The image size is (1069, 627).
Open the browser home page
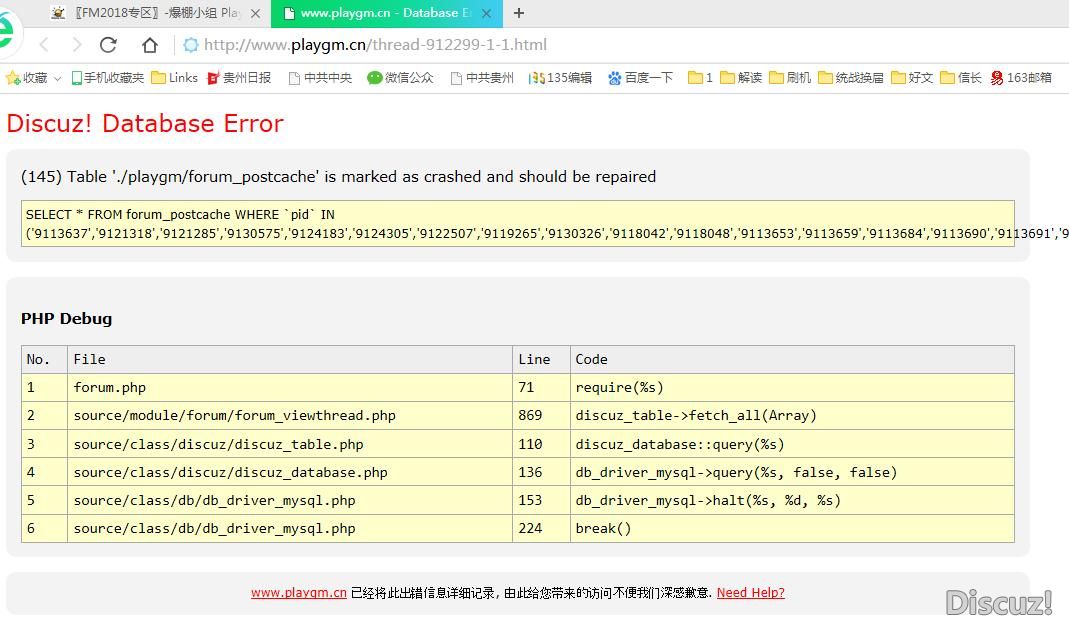click(149, 45)
